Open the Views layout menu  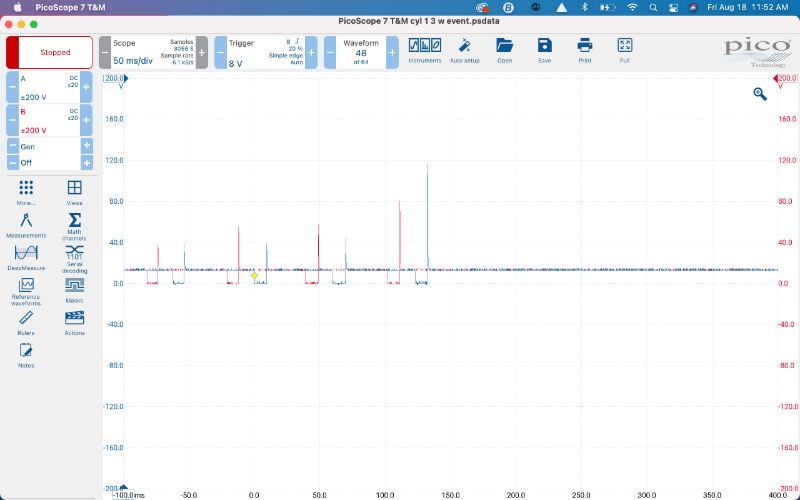[74, 190]
